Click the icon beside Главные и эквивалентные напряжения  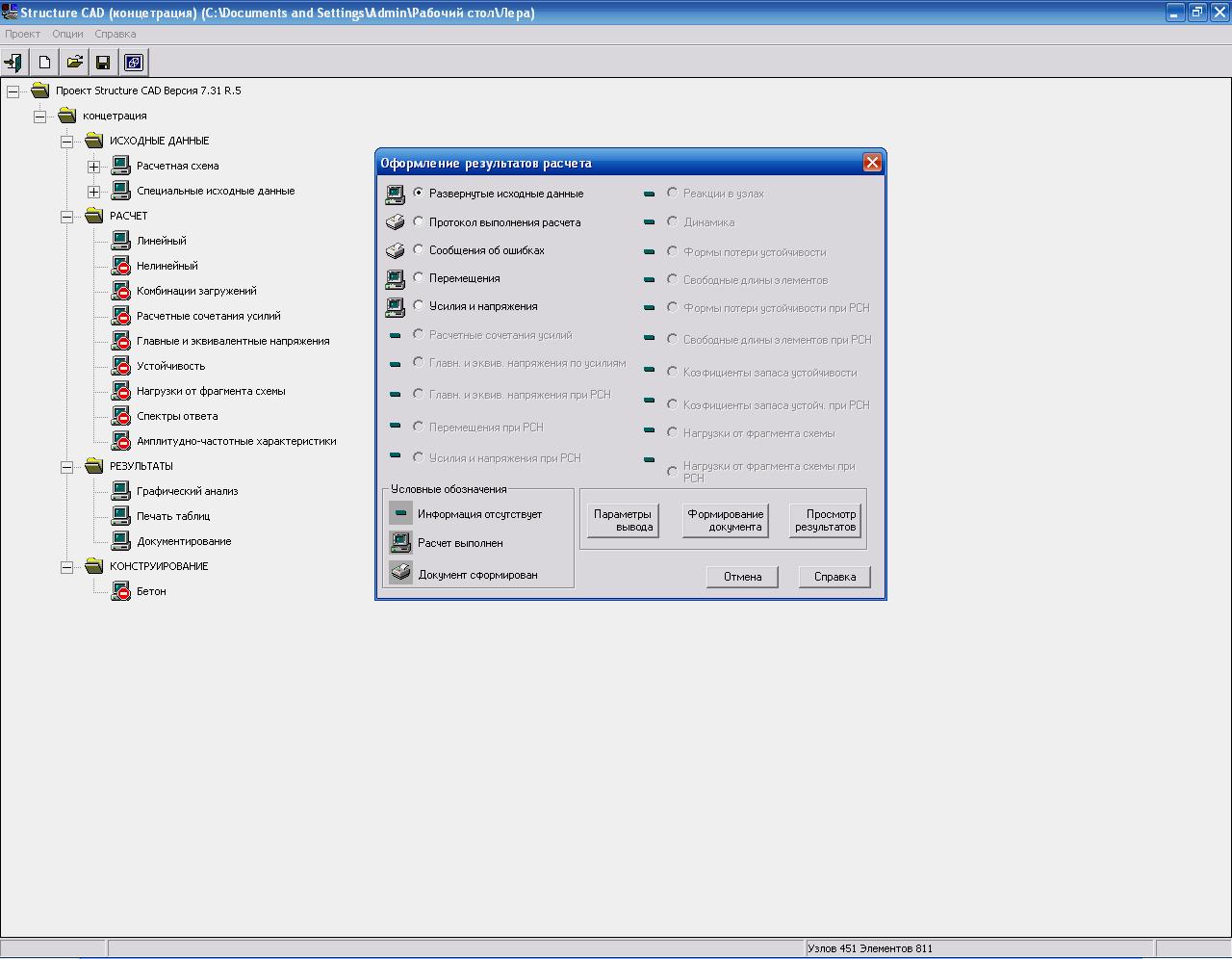point(120,341)
